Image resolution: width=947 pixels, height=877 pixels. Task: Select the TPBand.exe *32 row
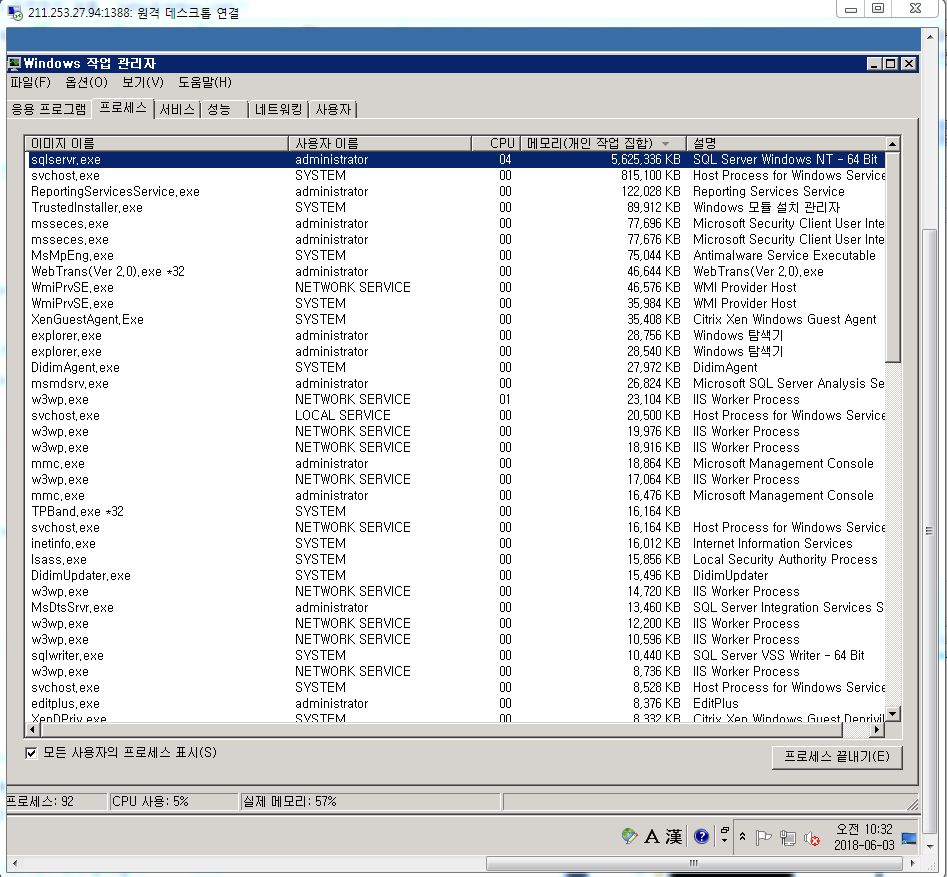point(457,512)
